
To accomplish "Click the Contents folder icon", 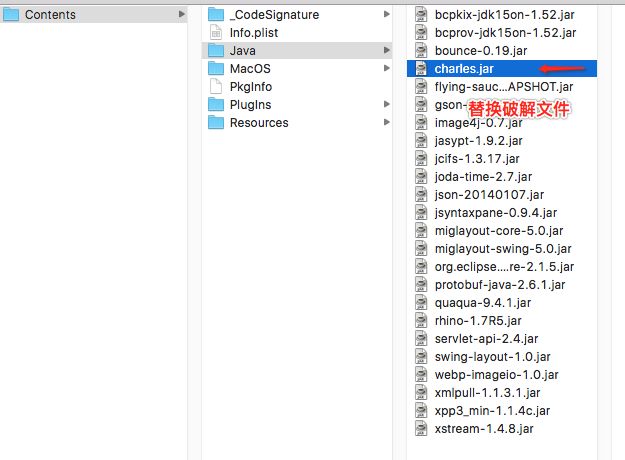I will [x=11, y=15].
